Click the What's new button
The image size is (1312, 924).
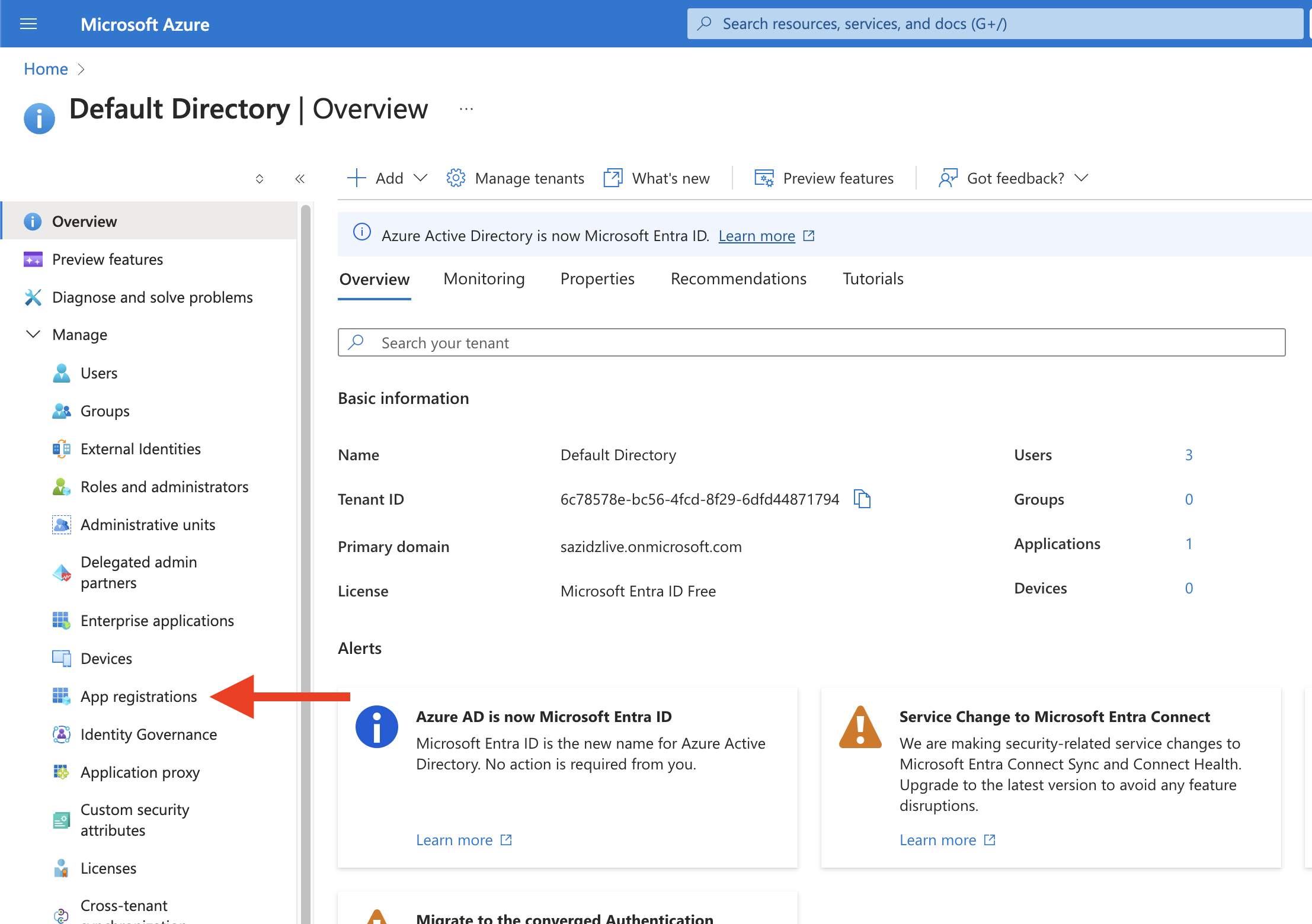click(x=657, y=178)
